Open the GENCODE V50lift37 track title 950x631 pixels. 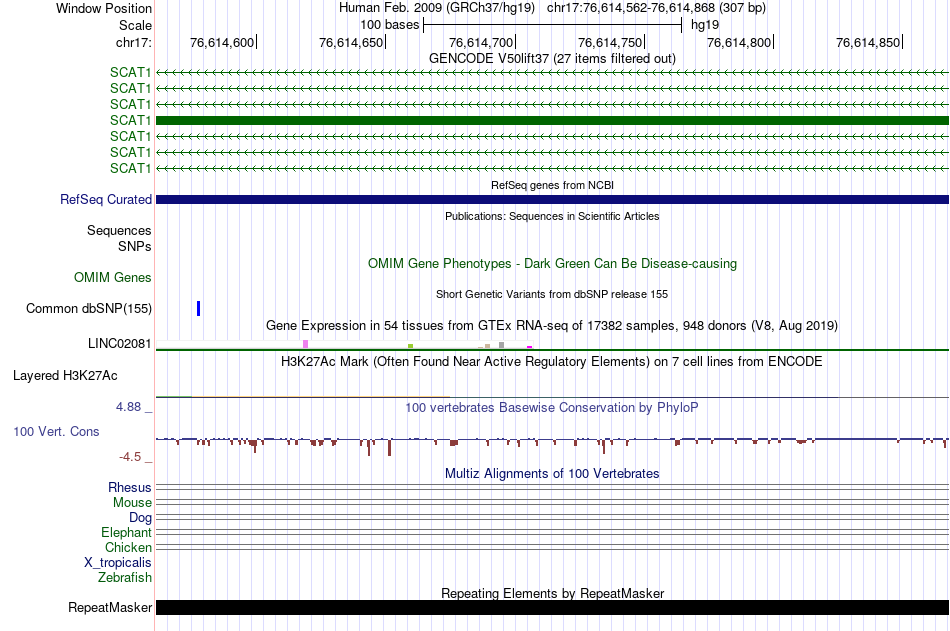coord(552,58)
